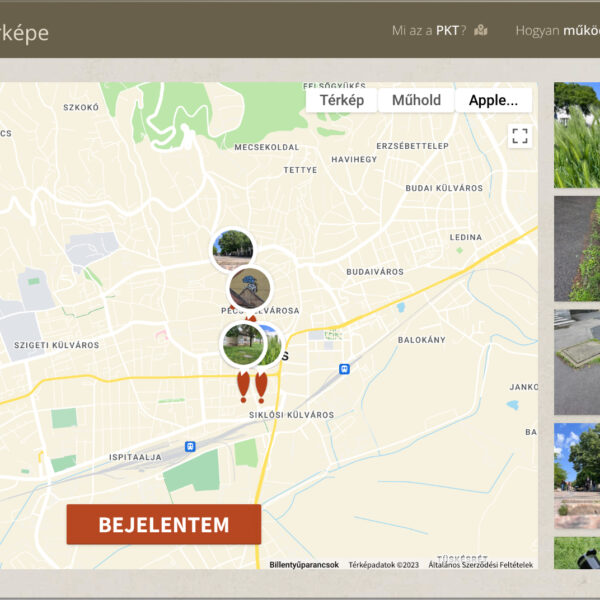Open the pavement slab sidebar photo

(577, 362)
